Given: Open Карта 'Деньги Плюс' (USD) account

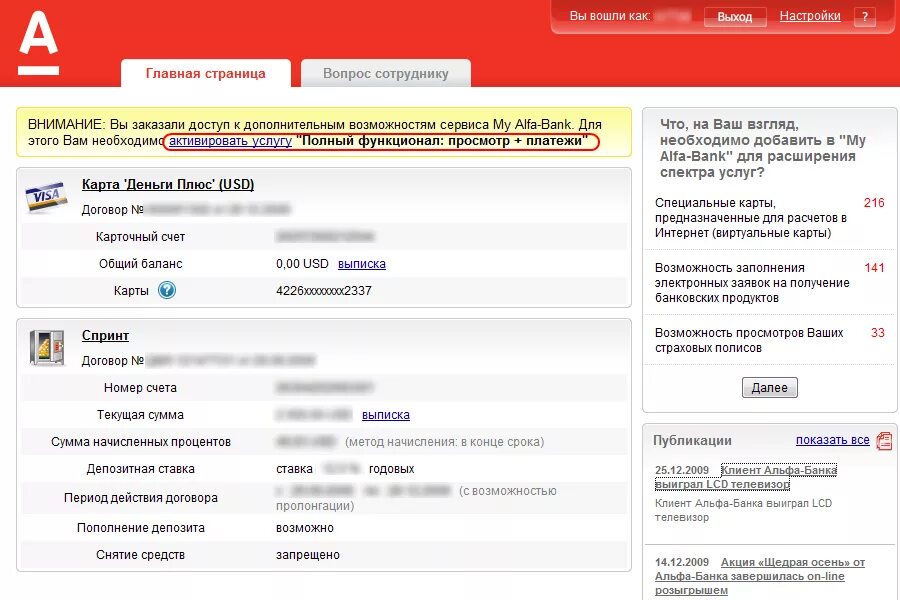Looking at the screenshot, I should 168,184.
